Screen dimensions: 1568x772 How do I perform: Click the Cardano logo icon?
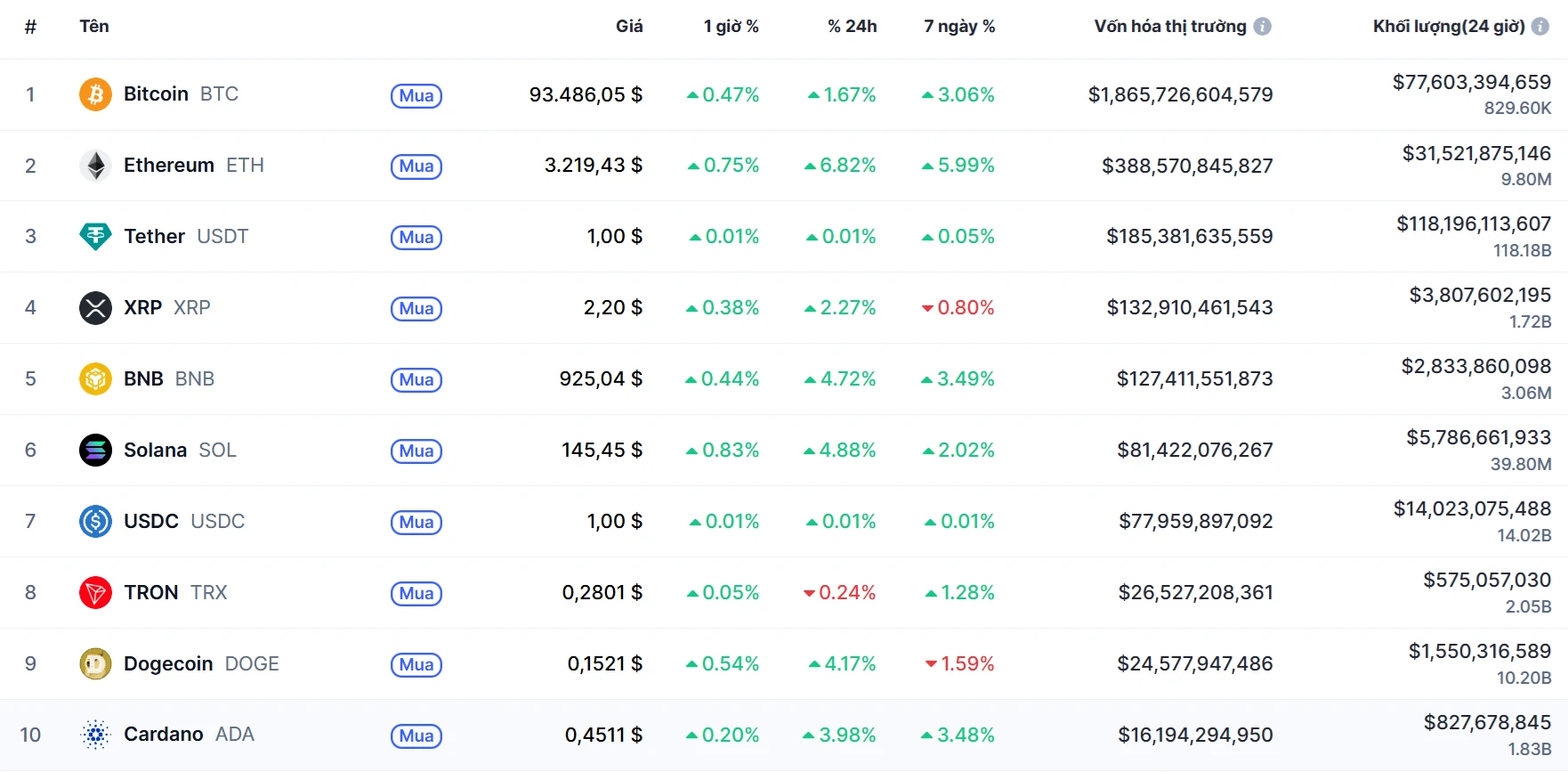(95, 735)
